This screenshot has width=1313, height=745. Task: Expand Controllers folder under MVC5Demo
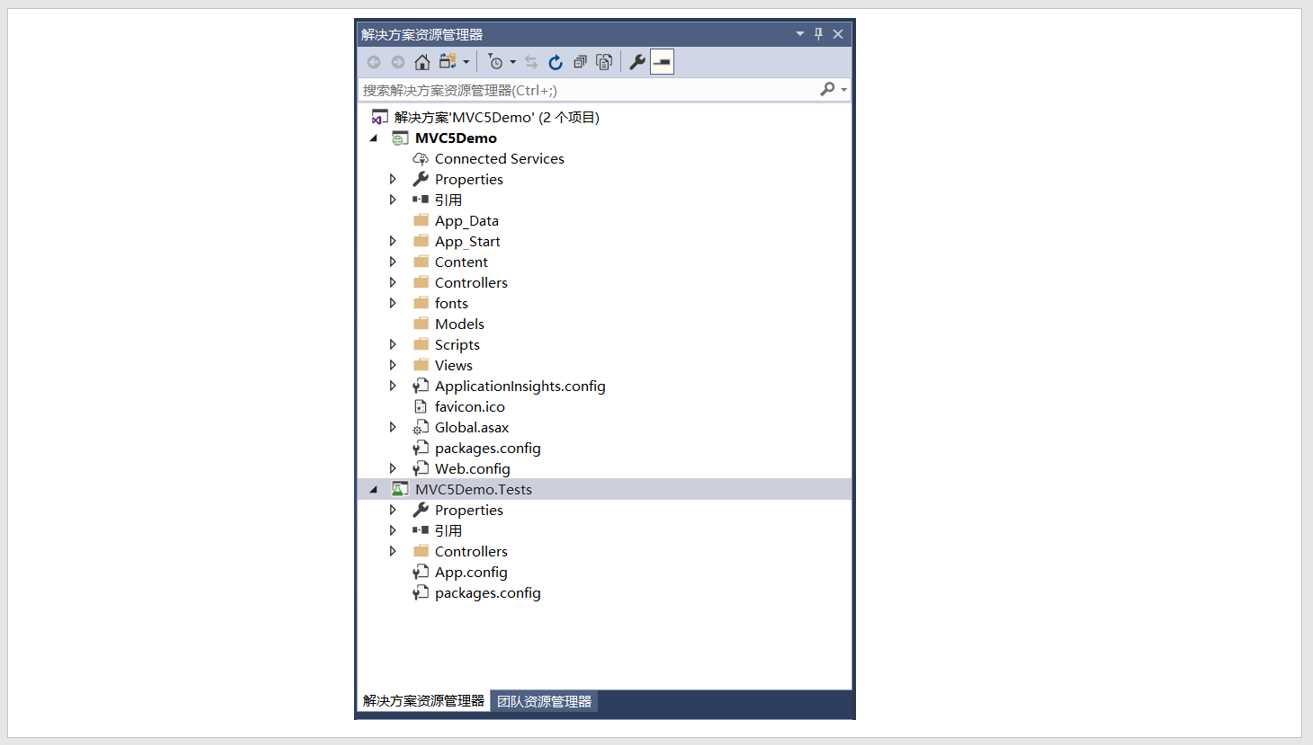393,283
